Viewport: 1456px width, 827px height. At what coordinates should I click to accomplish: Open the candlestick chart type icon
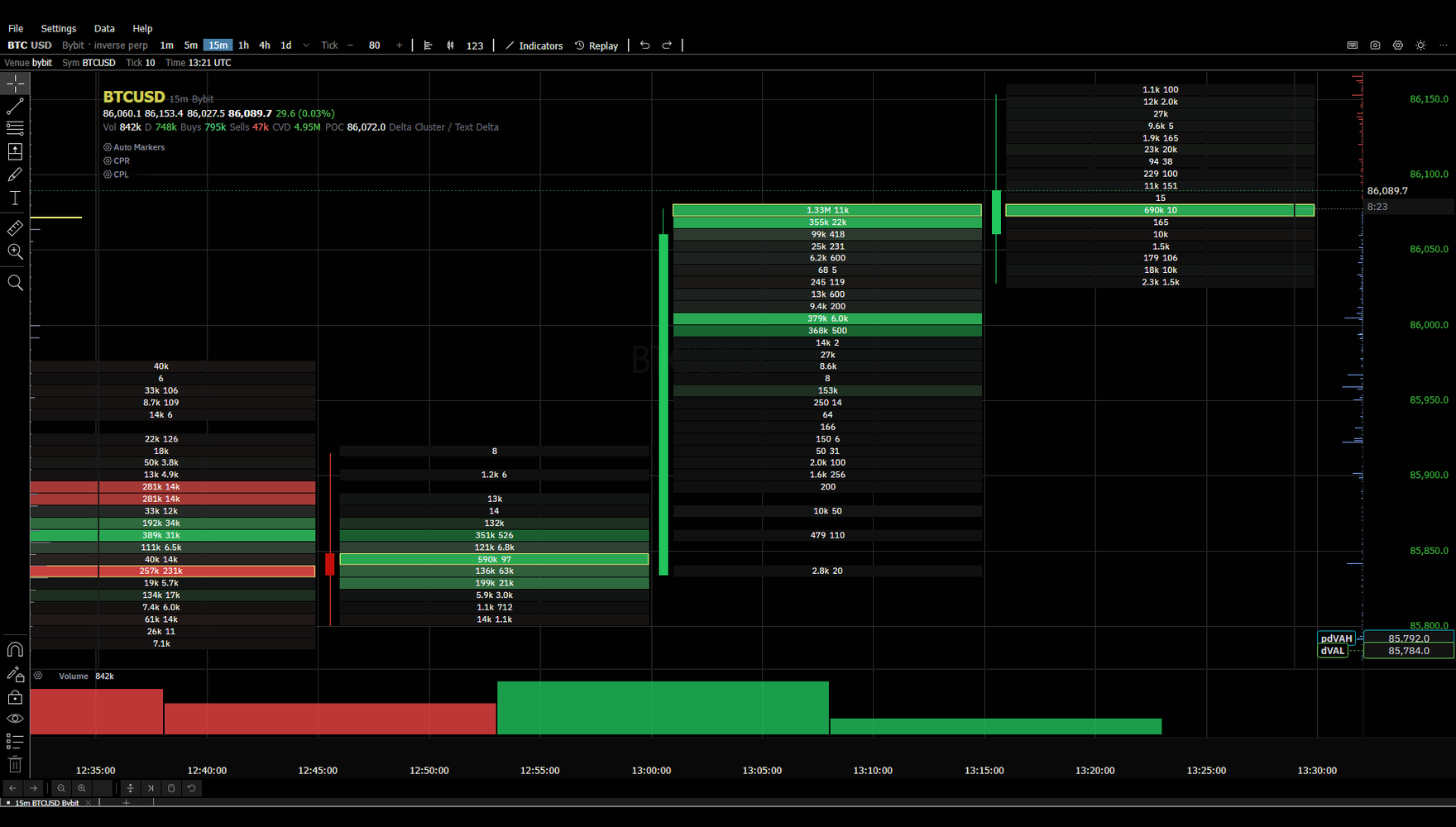click(450, 45)
